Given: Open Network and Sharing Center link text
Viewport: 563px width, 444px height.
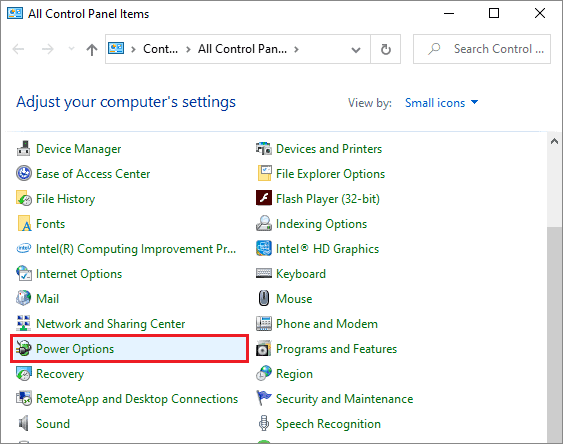Looking at the screenshot, I should tap(111, 324).
